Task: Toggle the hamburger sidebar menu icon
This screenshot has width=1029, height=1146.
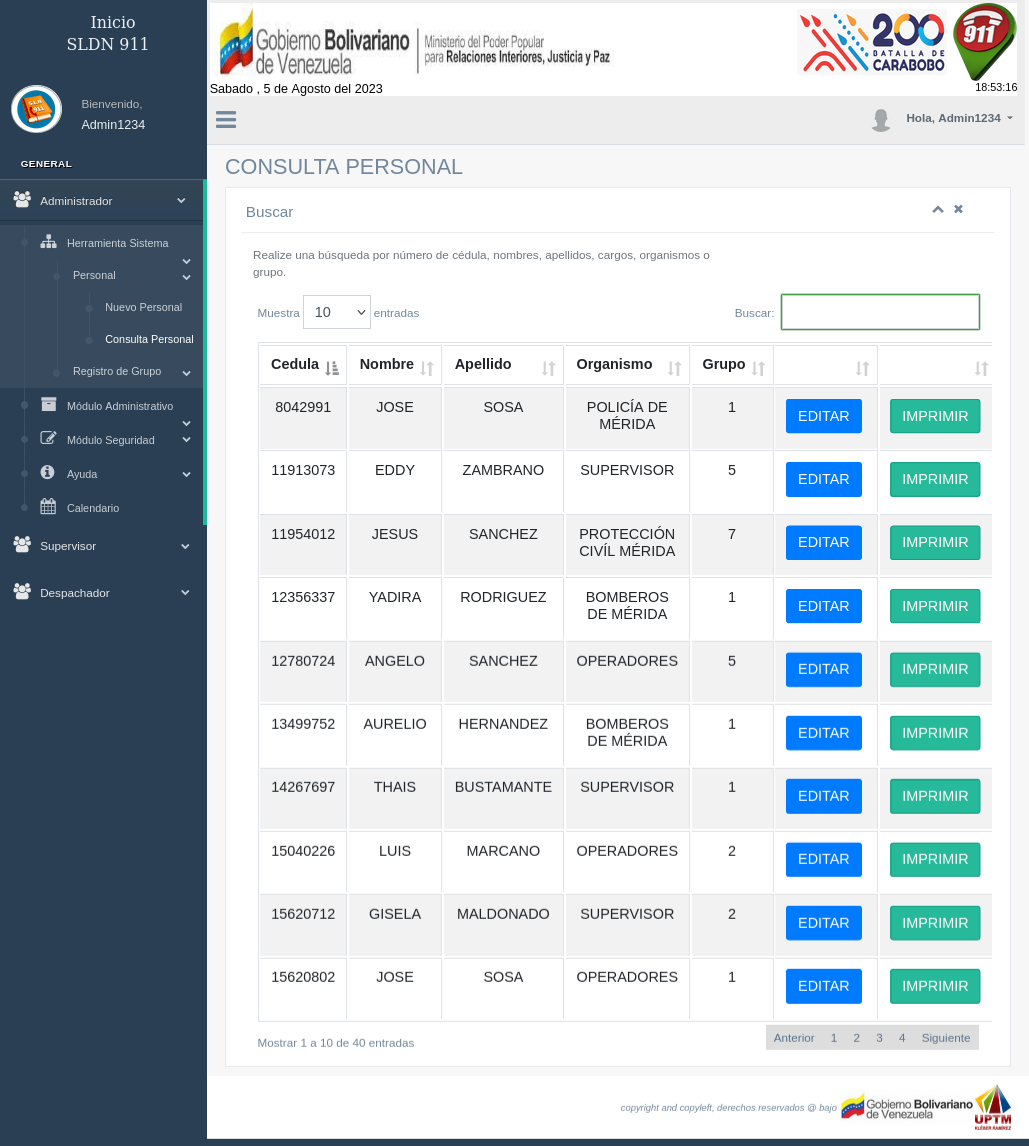Action: [226, 120]
